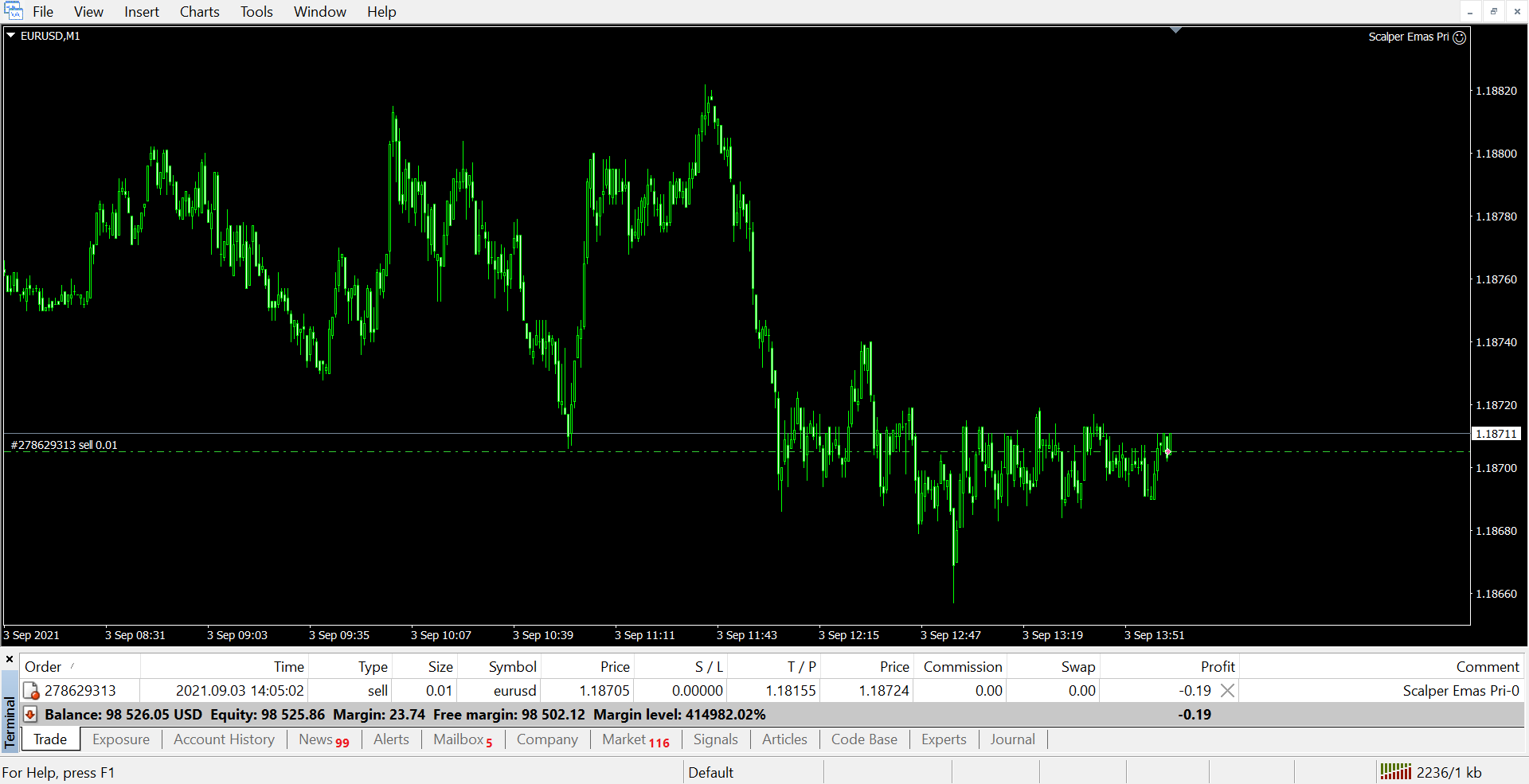Open the Insert menu
The height and width of the screenshot is (784, 1529).
[x=141, y=12]
